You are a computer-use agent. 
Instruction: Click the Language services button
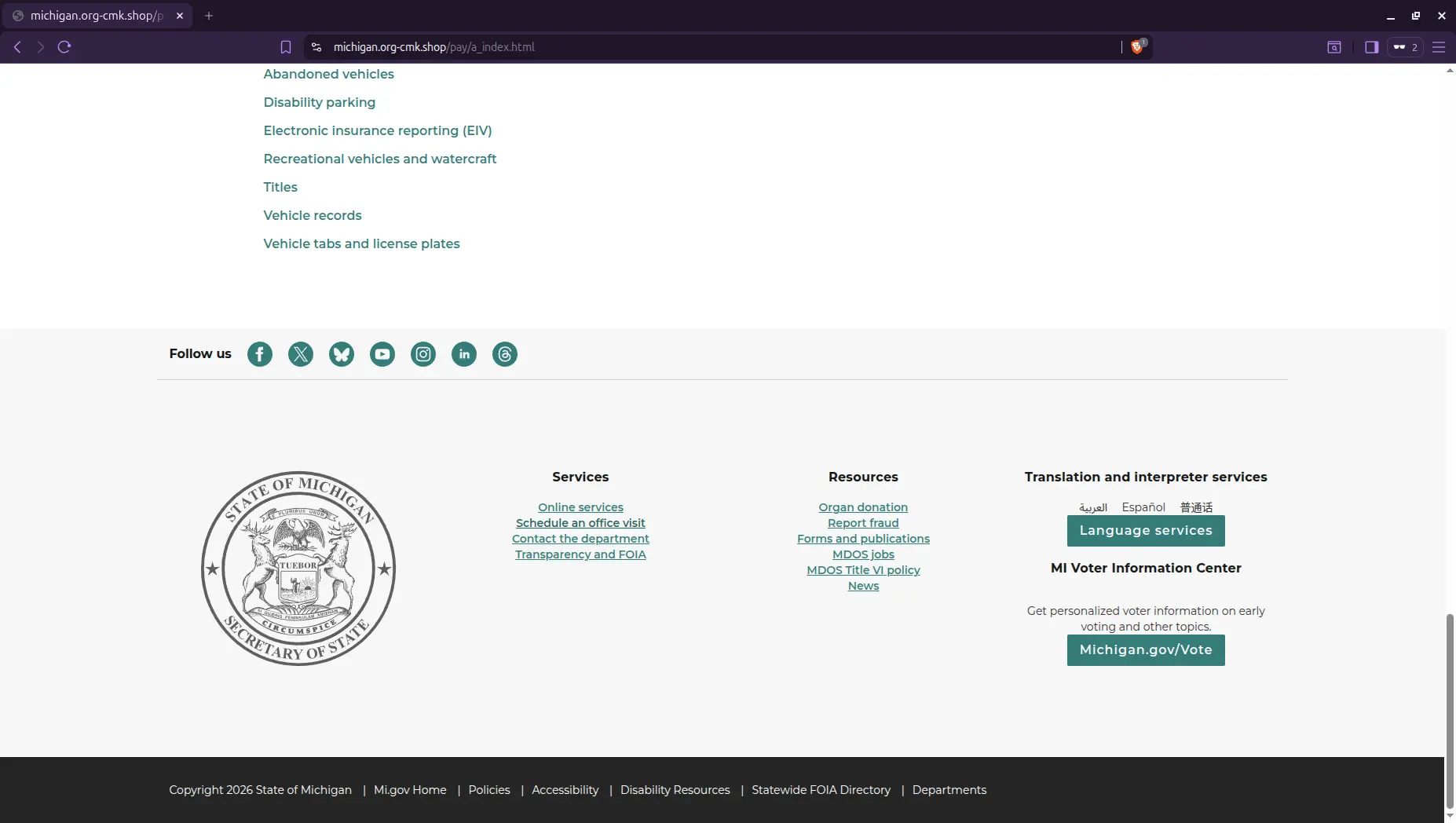click(x=1145, y=531)
